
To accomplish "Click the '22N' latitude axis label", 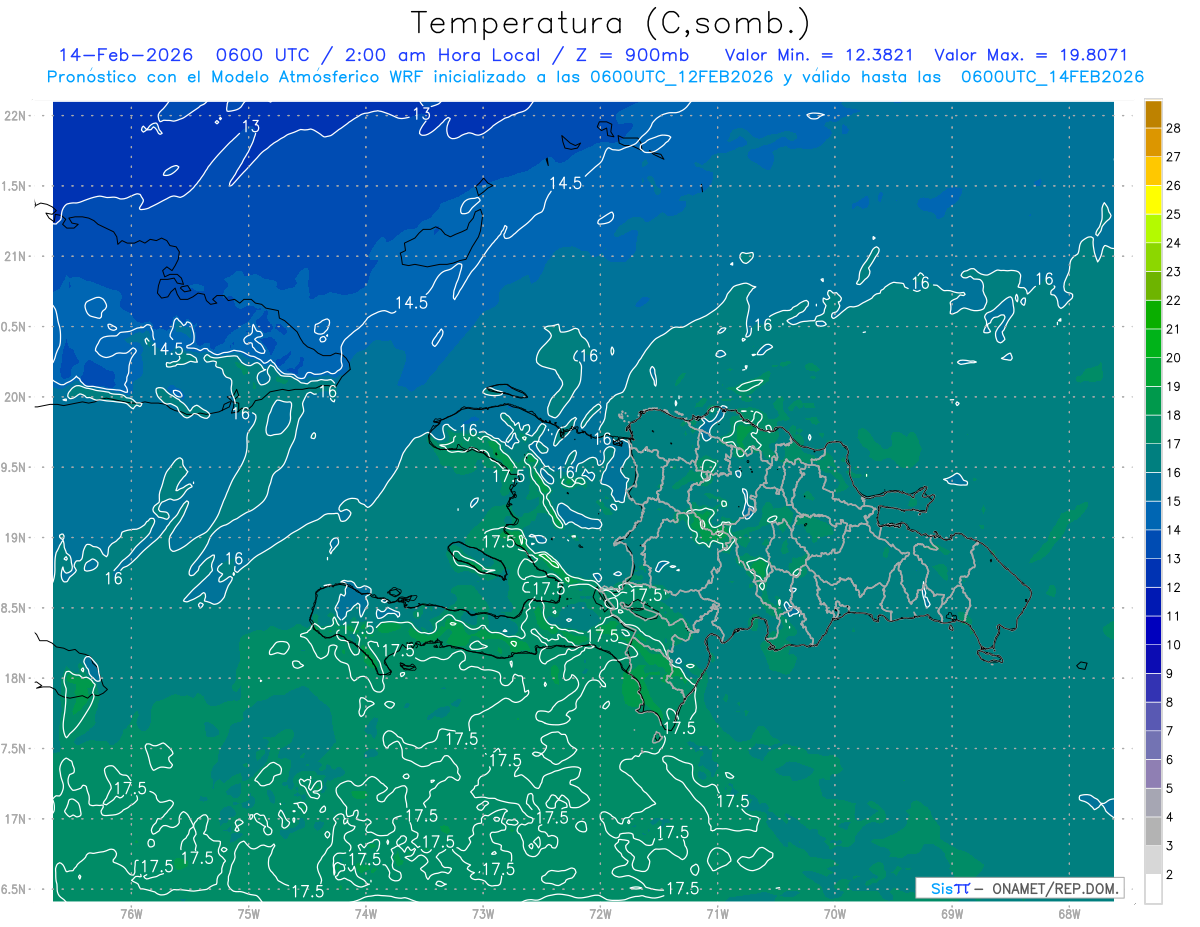I will 15,115.
